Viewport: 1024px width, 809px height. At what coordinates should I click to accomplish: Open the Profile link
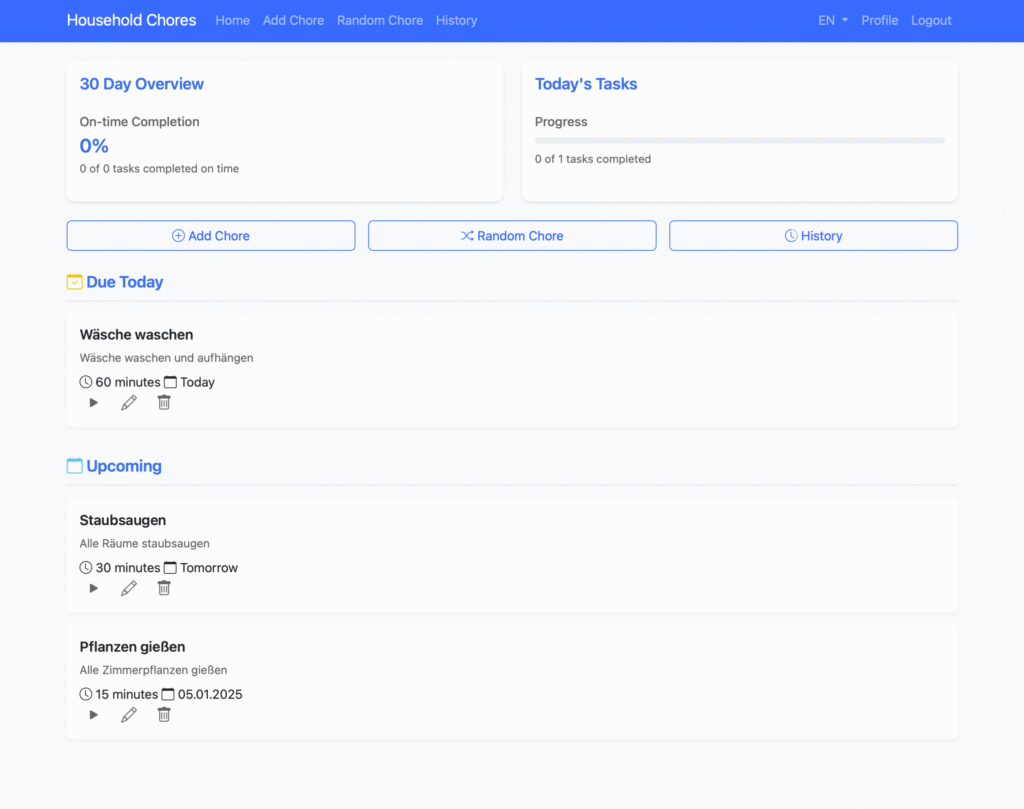tap(879, 20)
